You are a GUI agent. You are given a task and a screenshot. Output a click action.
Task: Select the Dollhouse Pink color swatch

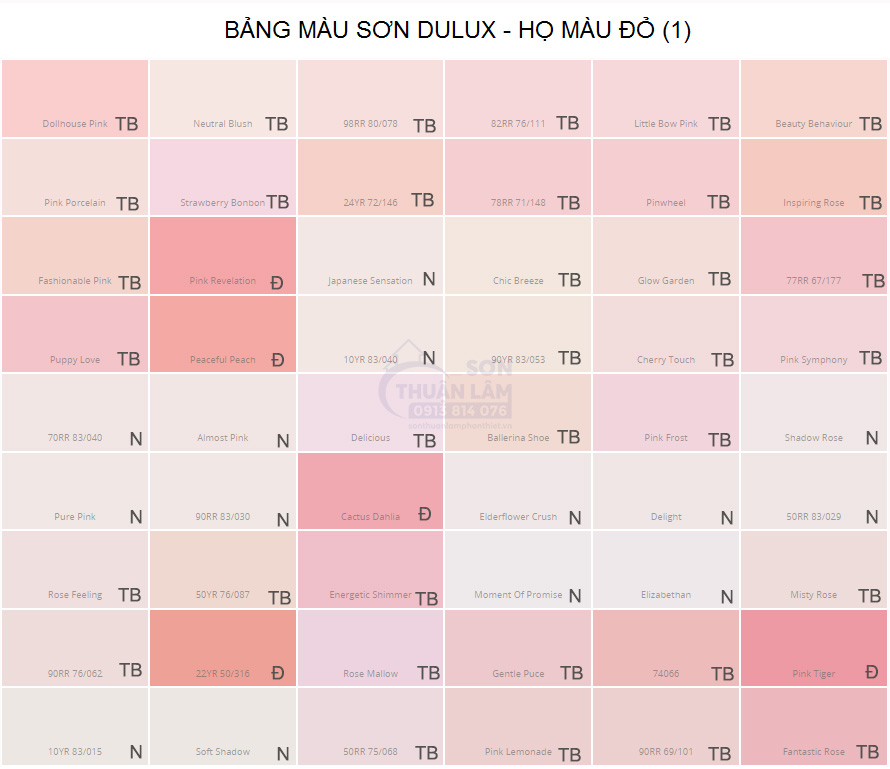pyautogui.click(x=75, y=98)
